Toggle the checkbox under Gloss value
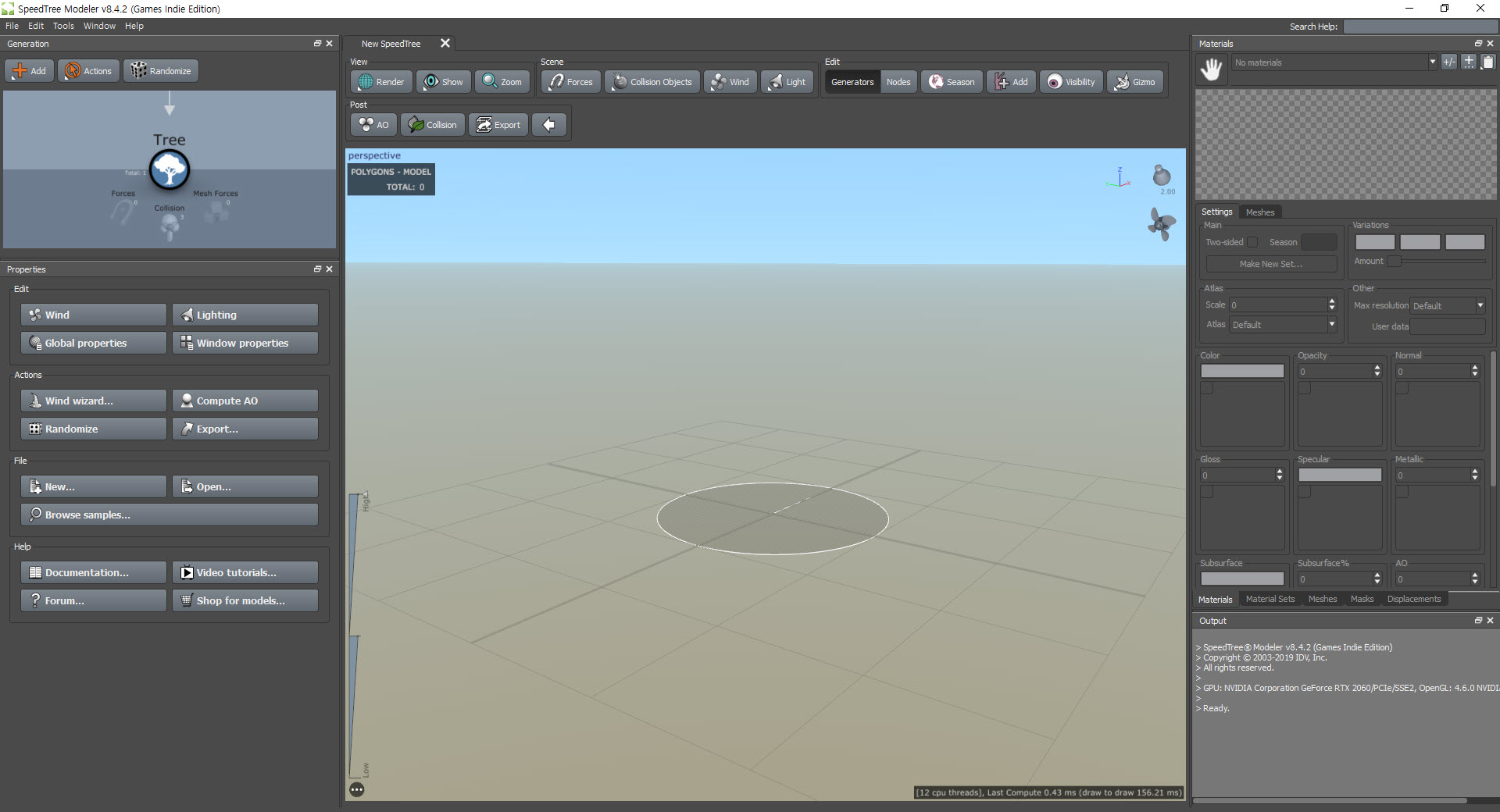Image resolution: width=1500 pixels, height=812 pixels. click(1207, 492)
